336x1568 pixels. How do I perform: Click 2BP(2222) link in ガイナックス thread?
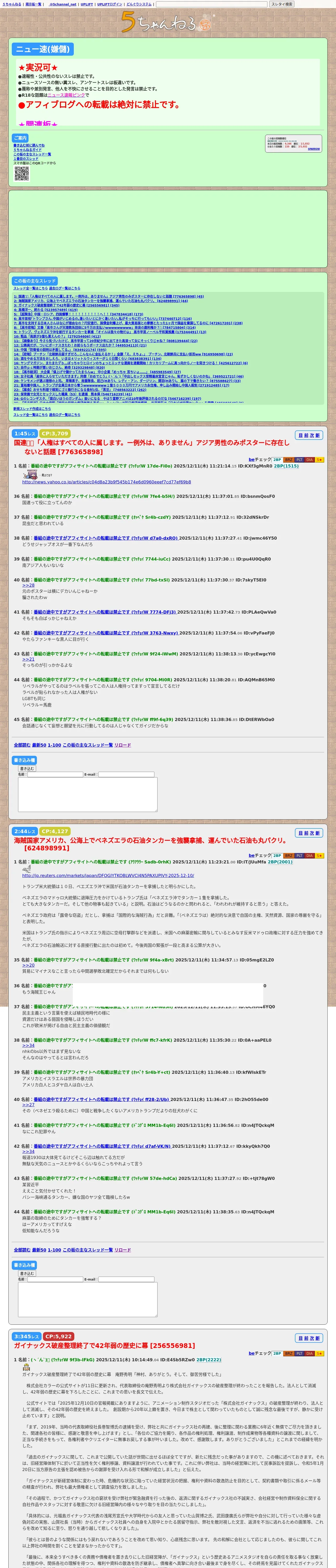pos(209,1359)
